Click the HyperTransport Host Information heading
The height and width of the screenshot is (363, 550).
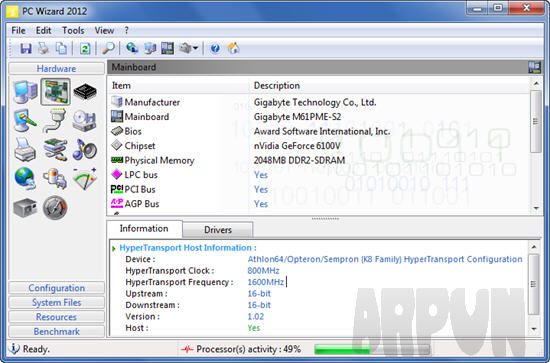pyautogui.click(x=188, y=248)
